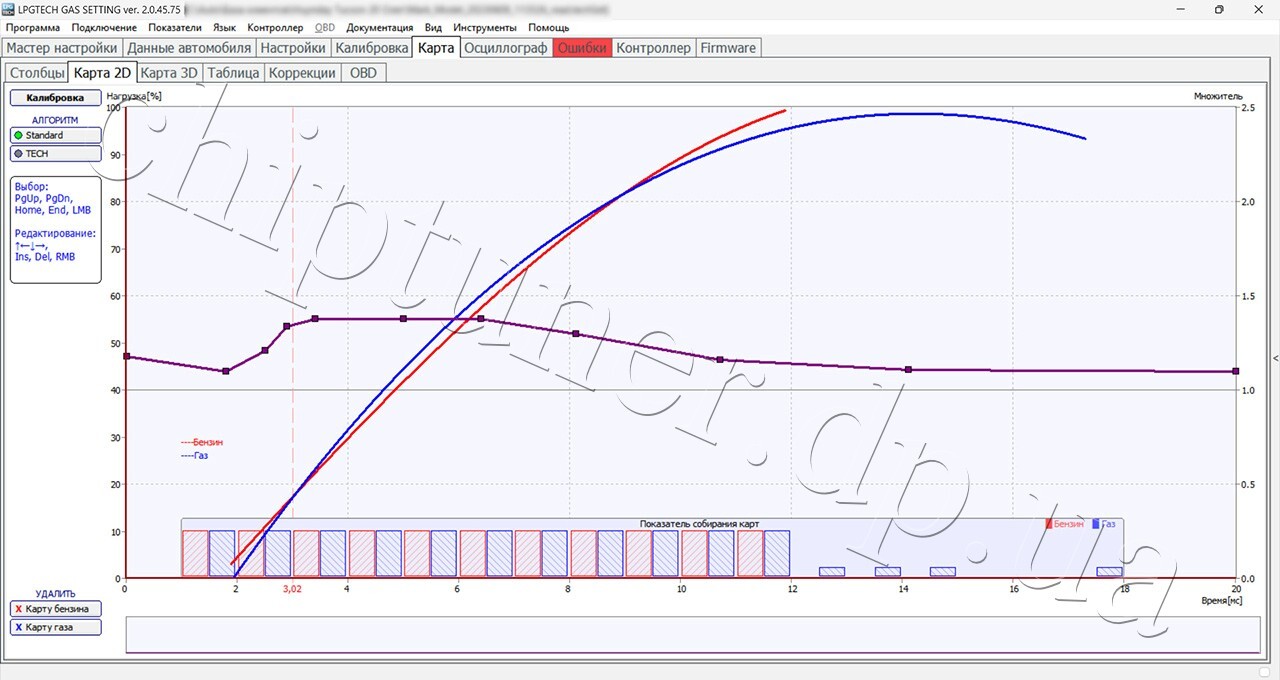Open the Инструменты menu

[x=485, y=27]
